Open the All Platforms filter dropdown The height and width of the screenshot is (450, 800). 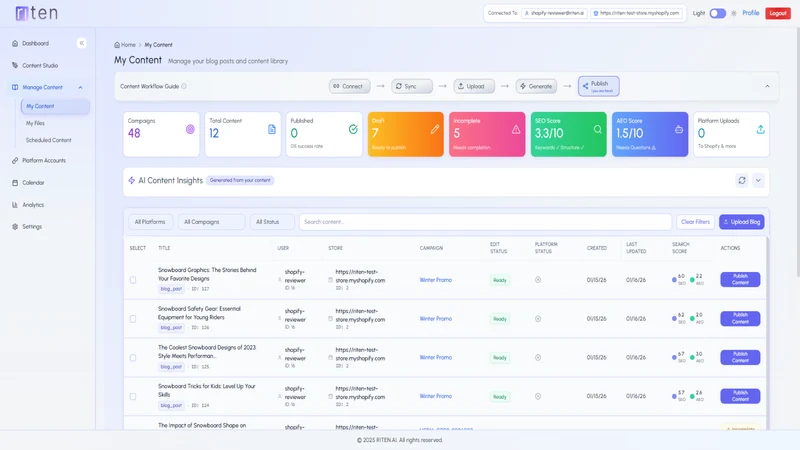click(150, 222)
